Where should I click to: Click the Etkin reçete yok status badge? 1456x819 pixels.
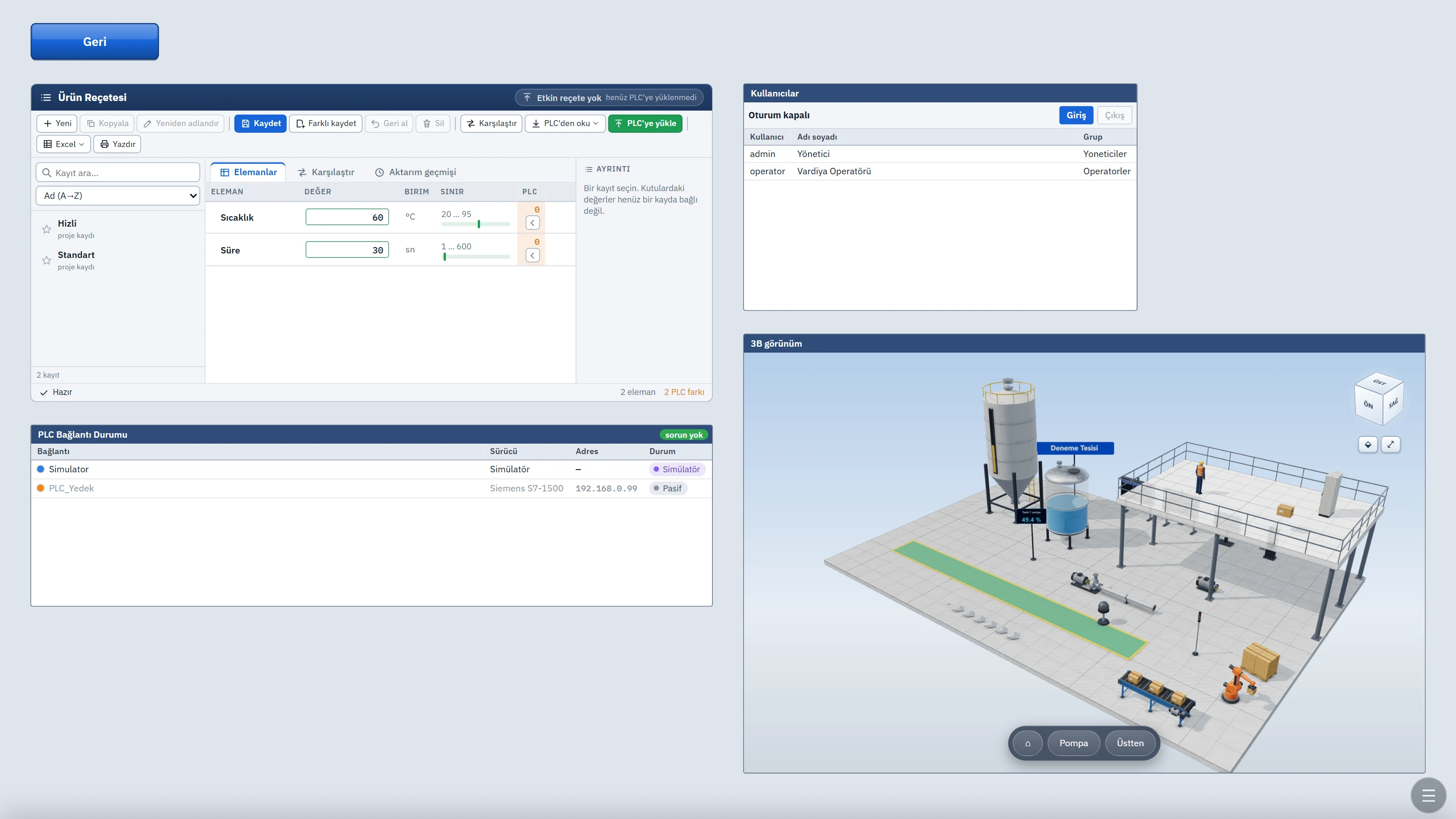pos(609,97)
